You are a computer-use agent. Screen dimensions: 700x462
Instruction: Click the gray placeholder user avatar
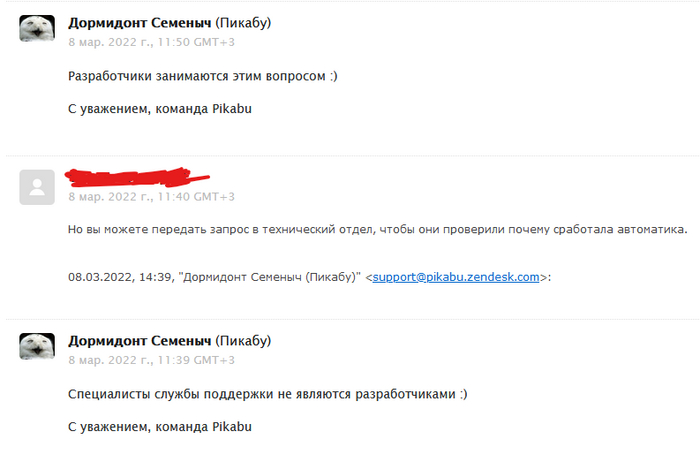pos(37,187)
